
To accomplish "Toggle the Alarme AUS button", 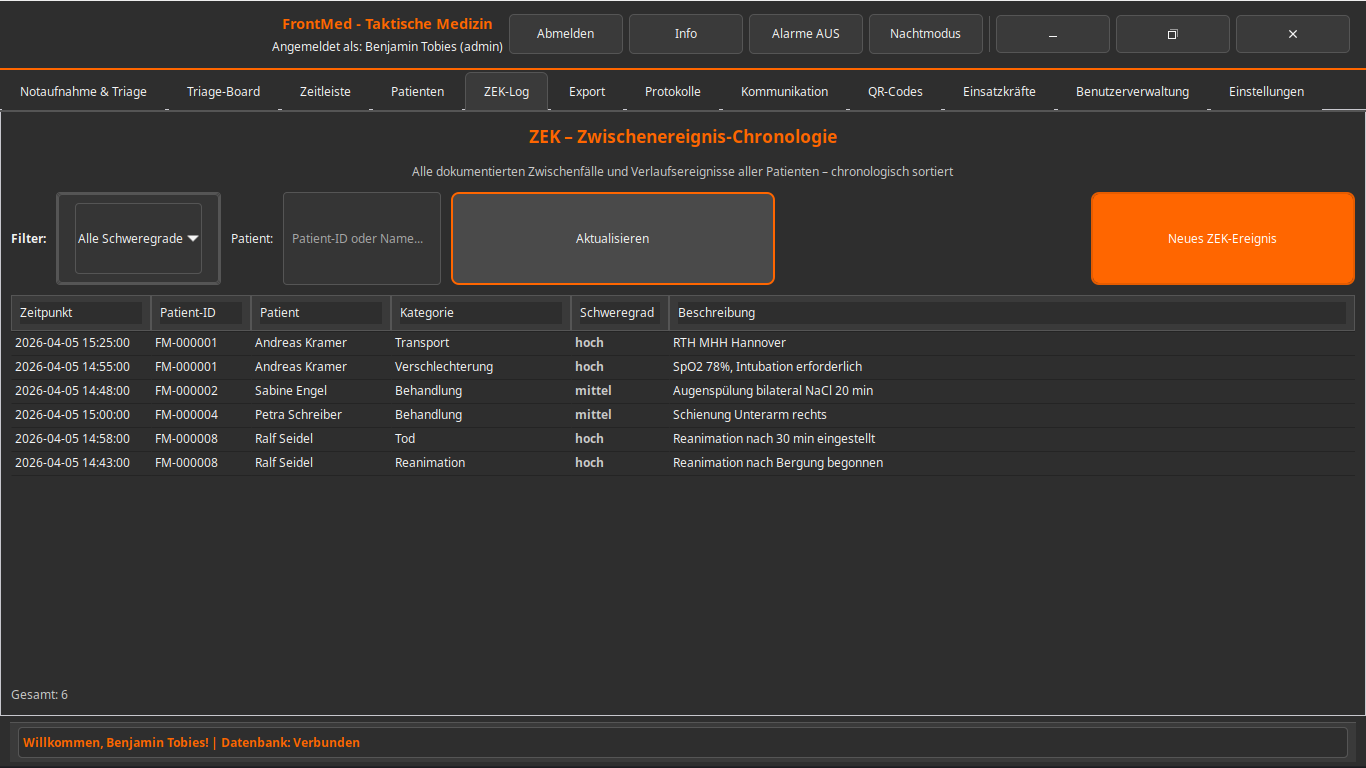I will 805,34.
